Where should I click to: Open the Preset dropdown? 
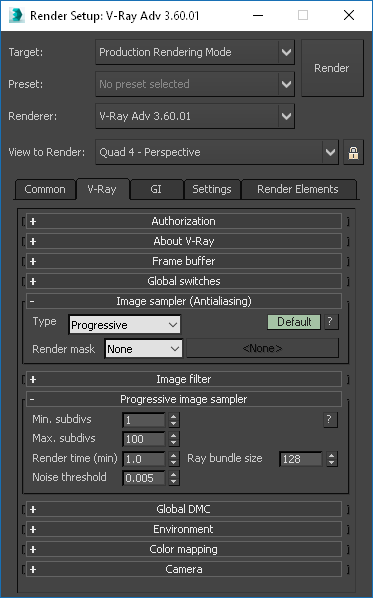195,84
